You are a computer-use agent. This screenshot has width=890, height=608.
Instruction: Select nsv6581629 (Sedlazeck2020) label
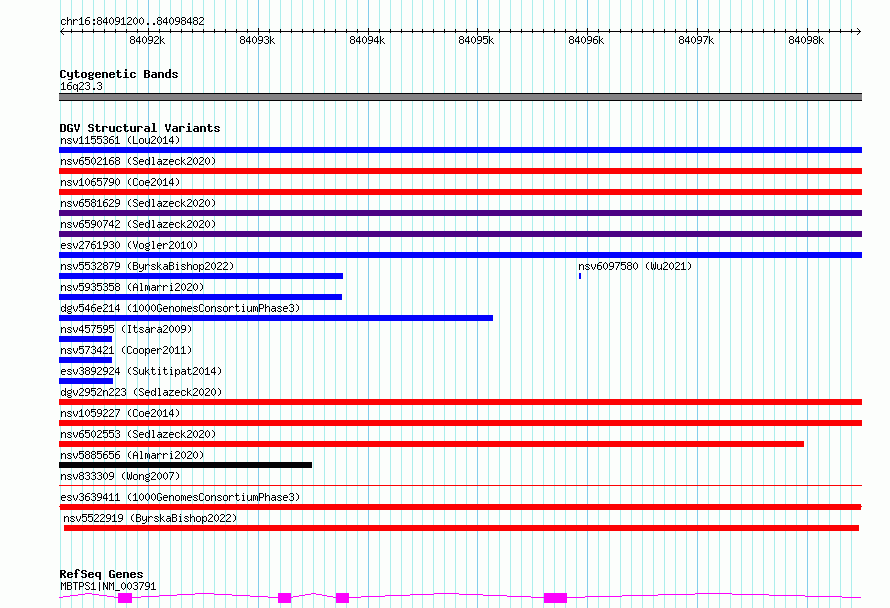click(138, 203)
